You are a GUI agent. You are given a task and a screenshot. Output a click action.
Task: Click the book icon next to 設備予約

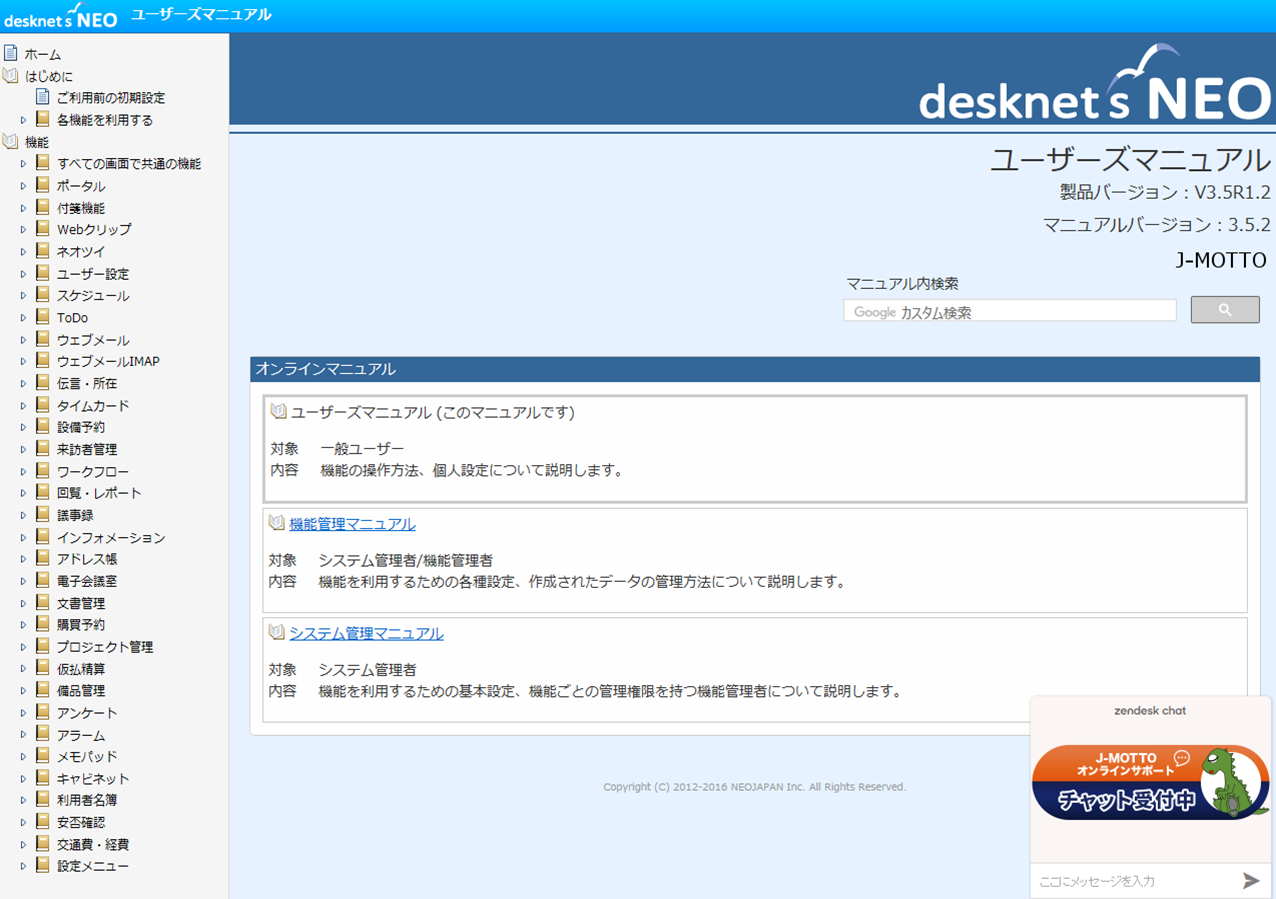[x=42, y=427]
